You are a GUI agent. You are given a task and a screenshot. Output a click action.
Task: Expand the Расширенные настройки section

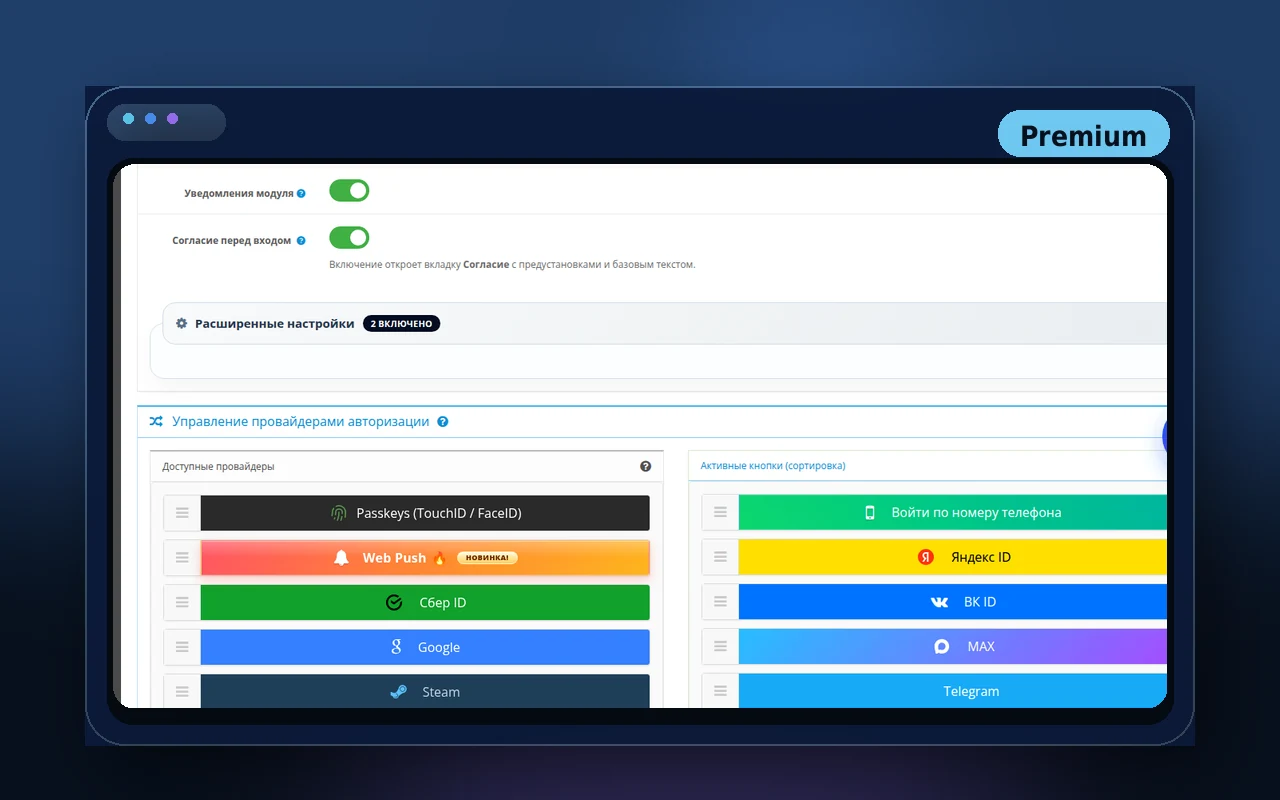(274, 324)
